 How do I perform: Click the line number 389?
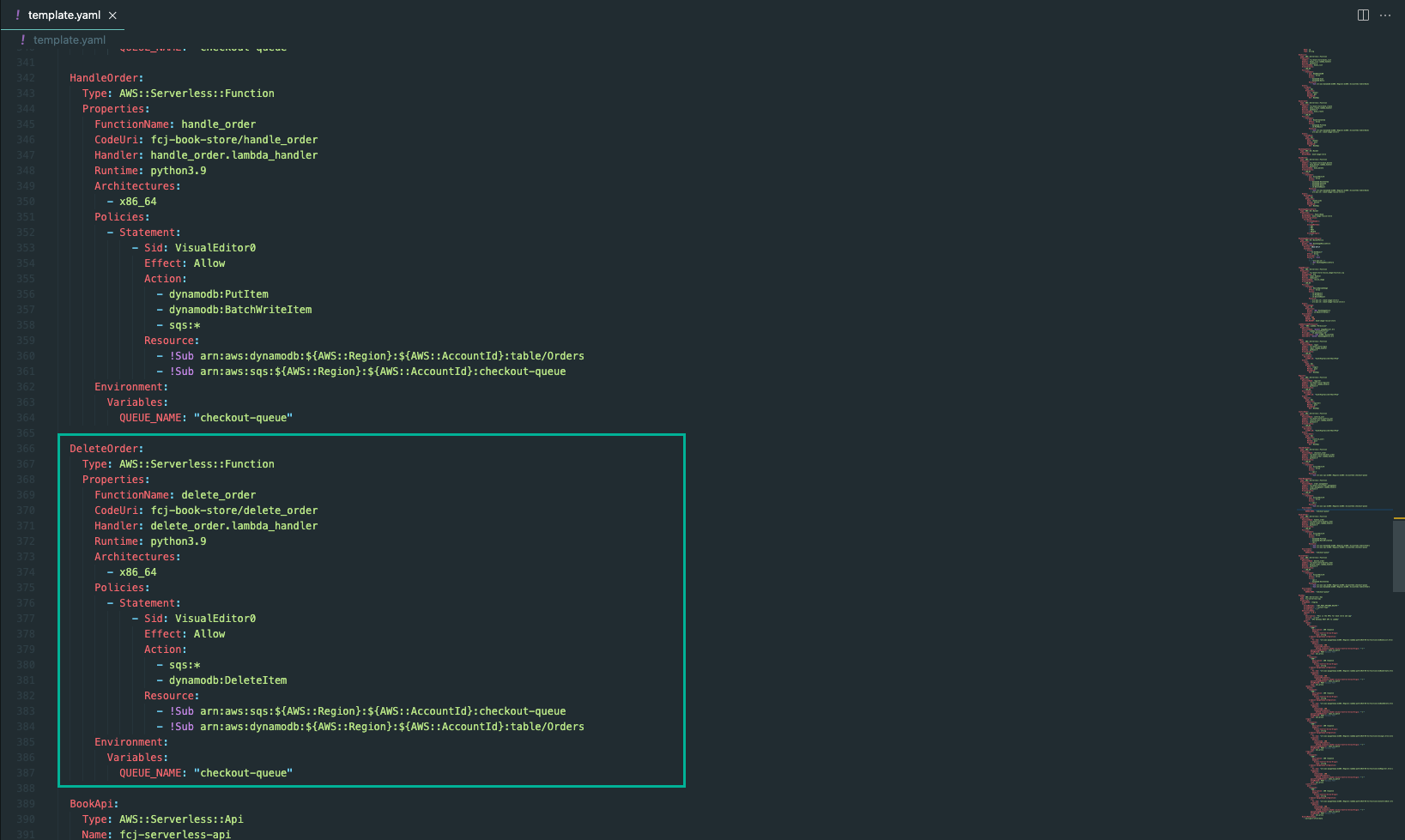click(26, 804)
